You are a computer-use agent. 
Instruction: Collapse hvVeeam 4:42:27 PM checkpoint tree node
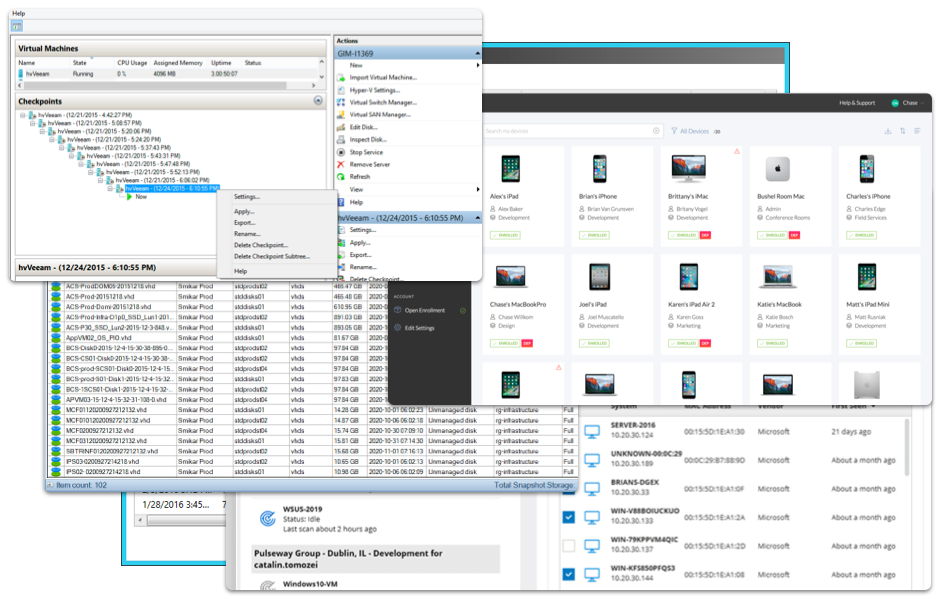[x=23, y=115]
